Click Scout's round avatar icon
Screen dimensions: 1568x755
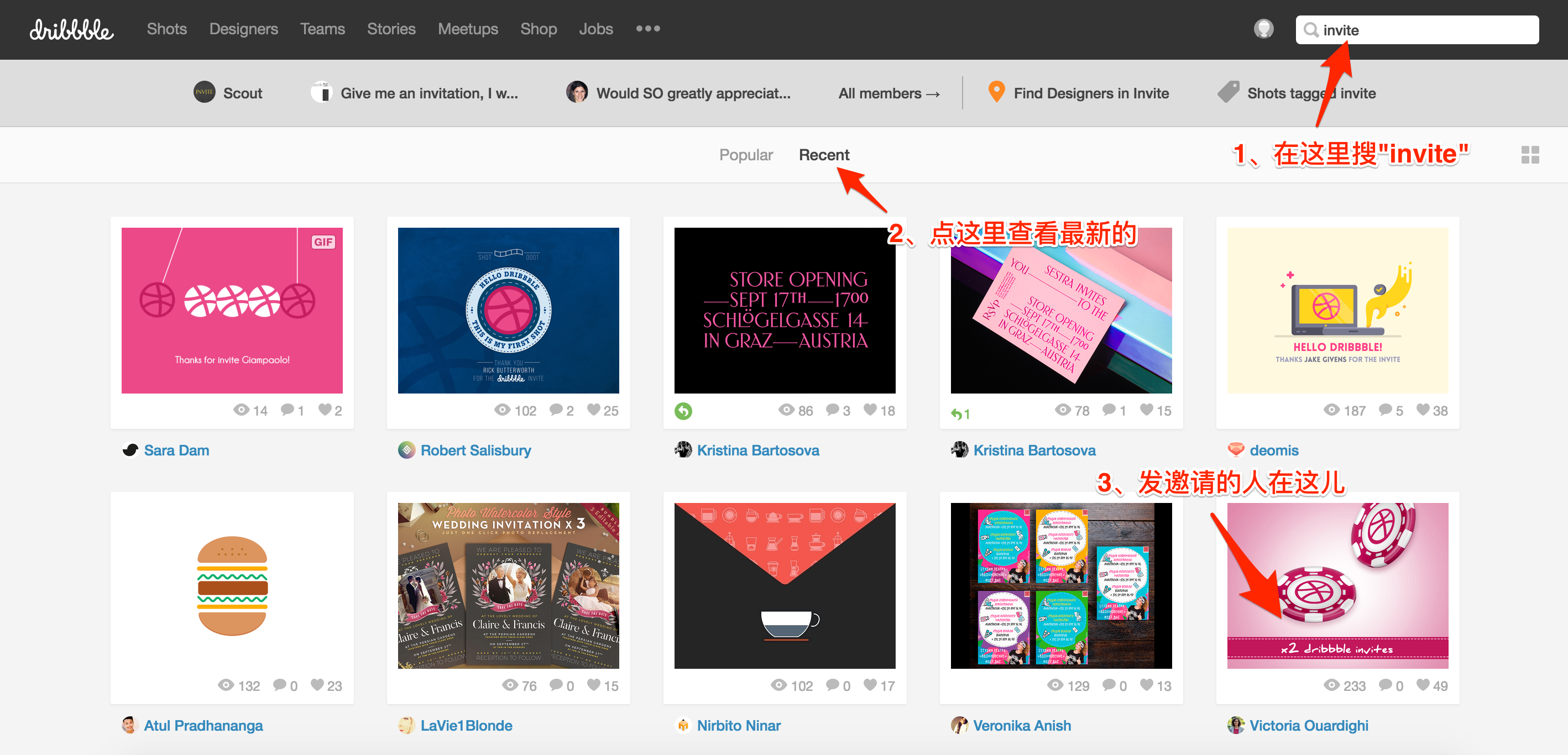(204, 92)
